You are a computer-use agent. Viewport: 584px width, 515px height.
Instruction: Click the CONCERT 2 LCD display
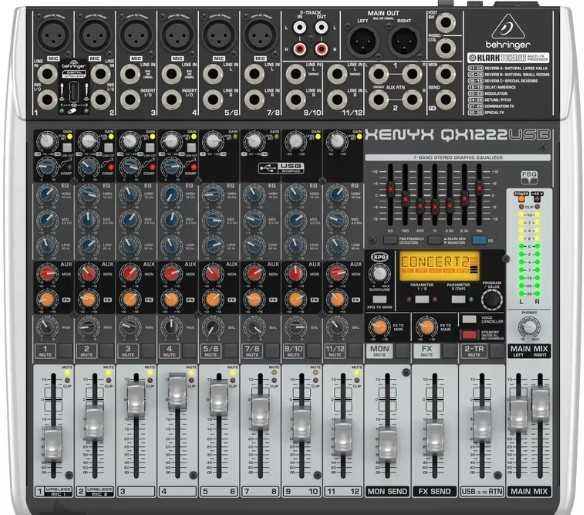[439, 265]
